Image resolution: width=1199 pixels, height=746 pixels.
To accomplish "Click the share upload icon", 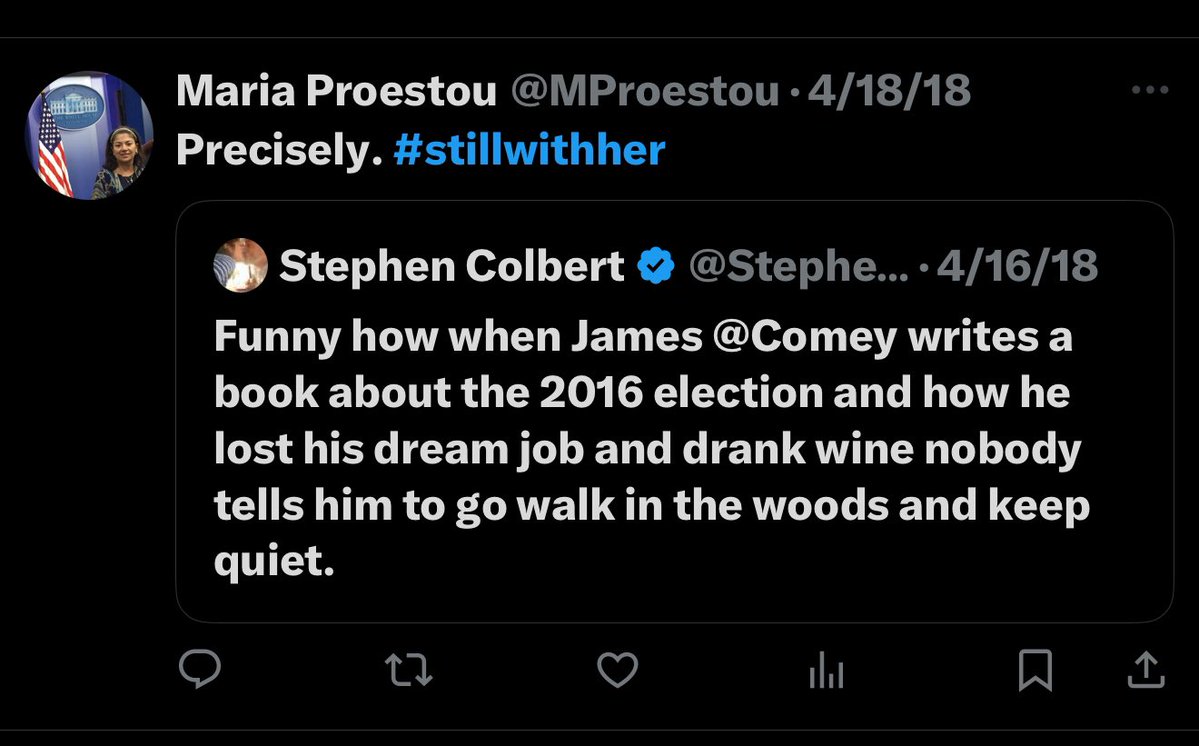I will click(1146, 670).
